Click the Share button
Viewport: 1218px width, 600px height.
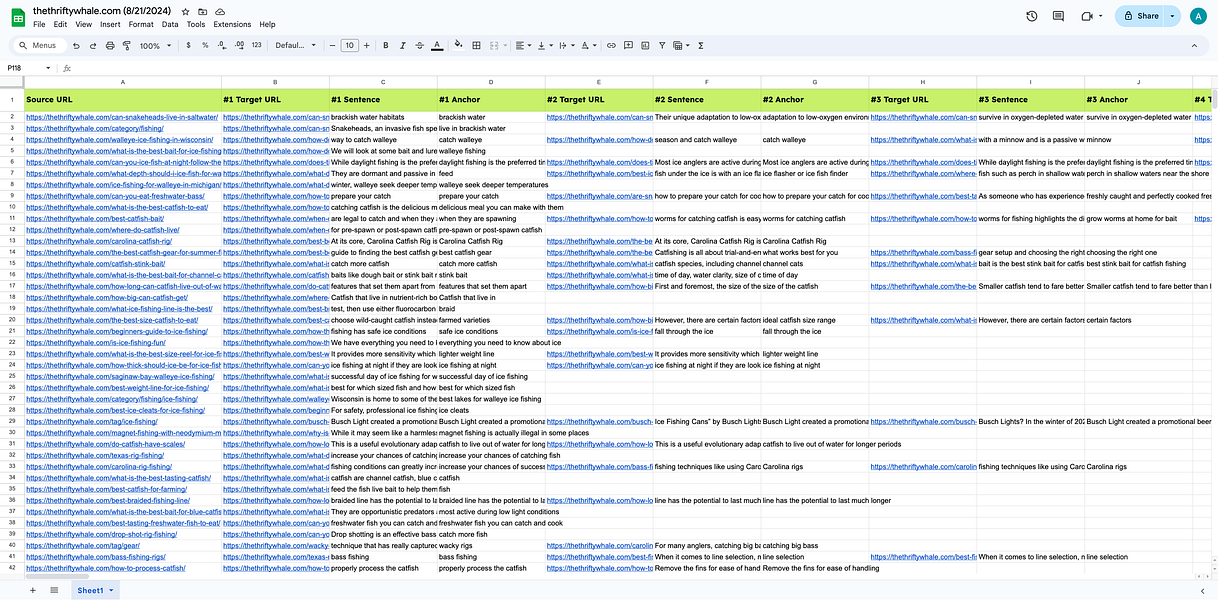click(1139, 16)
